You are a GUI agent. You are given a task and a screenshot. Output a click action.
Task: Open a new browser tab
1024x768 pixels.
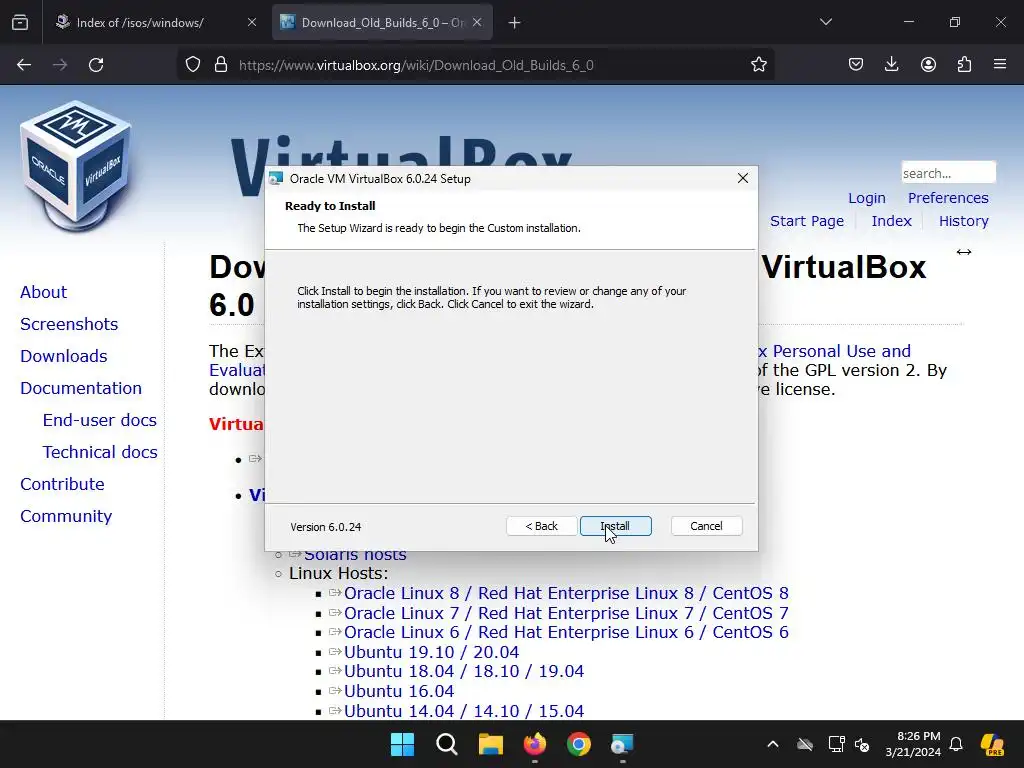tap(515, 23)
